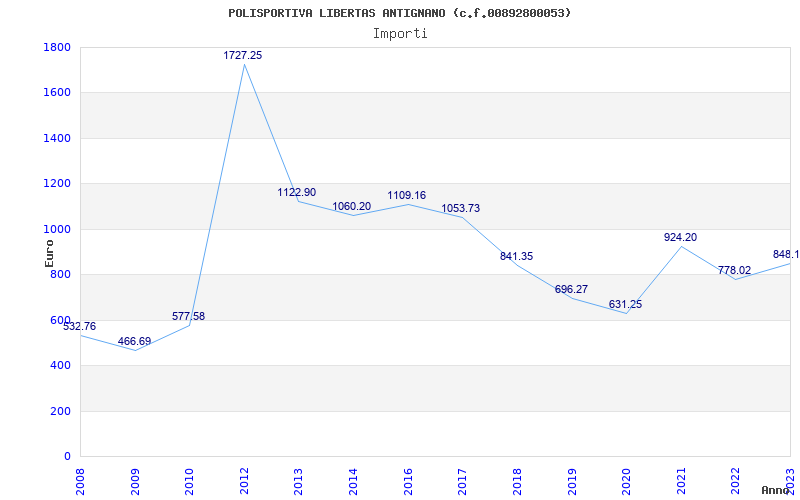Select the 532.76 data label
Viewport: 800px width, 500px height.
click(x=79, y=327)
